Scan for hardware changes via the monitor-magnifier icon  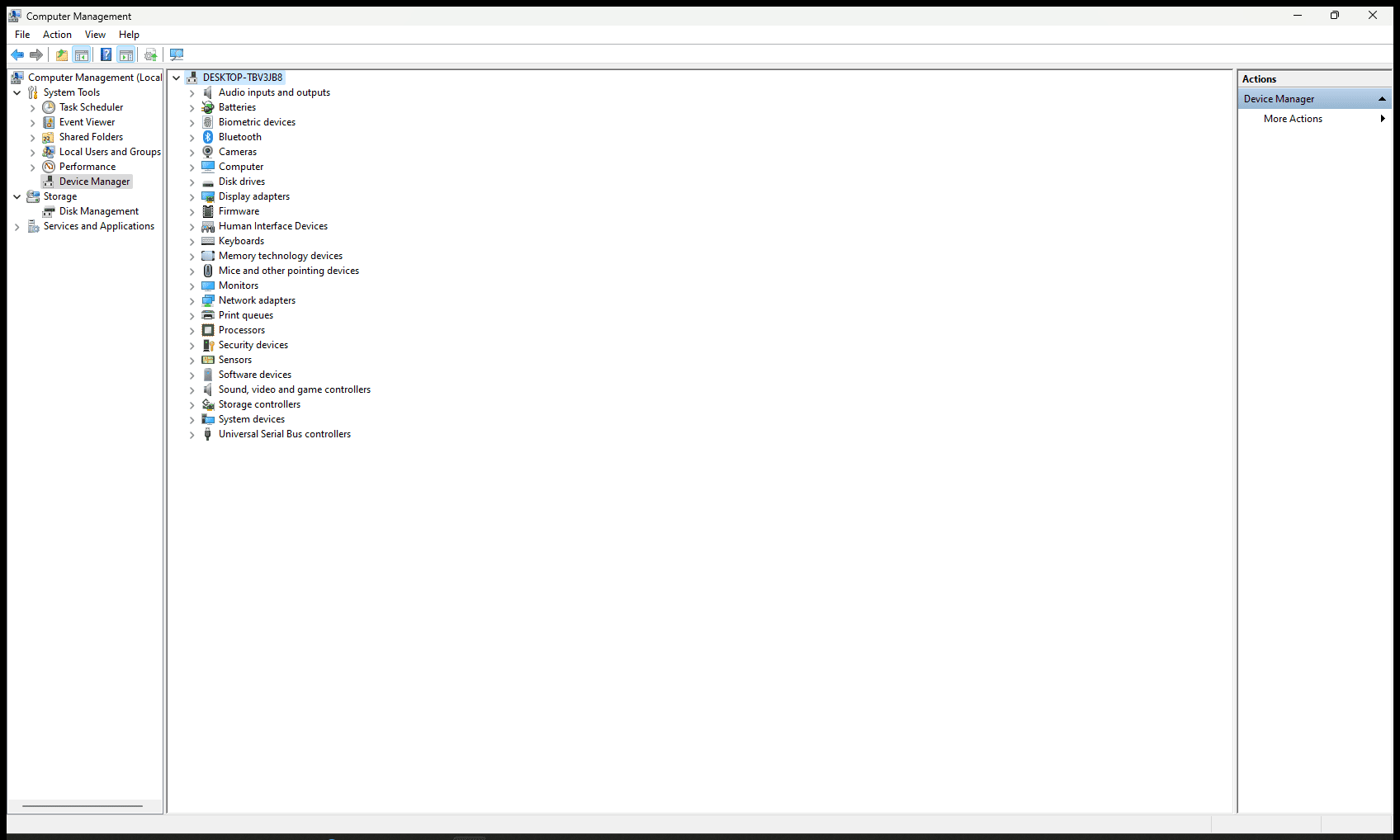click(x=177, y=54)
